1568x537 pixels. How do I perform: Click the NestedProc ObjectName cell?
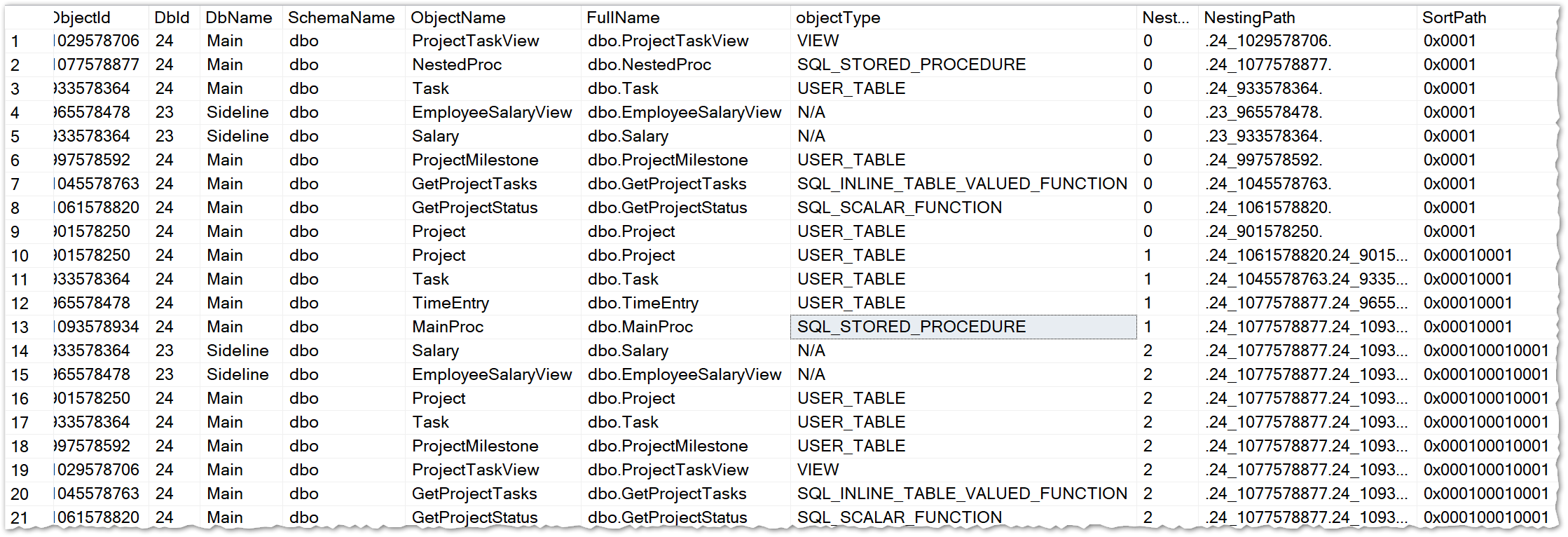pos(493,64)
